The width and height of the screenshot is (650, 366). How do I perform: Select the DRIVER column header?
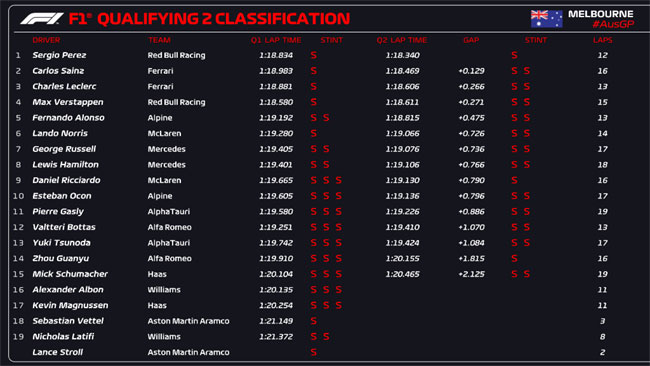(x=46, y=40)
